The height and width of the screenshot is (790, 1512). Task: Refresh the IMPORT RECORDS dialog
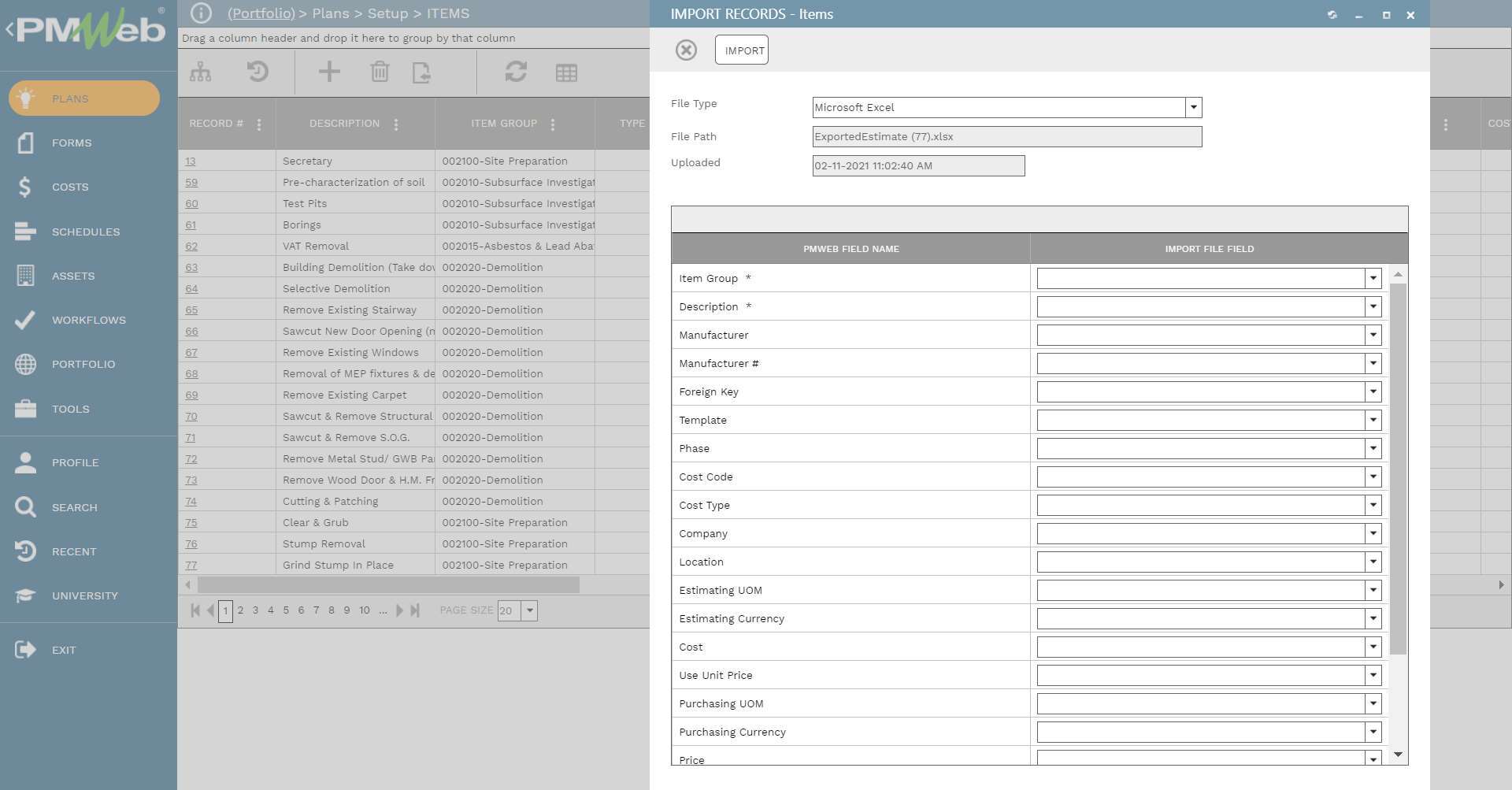(x=1332, y=14)
